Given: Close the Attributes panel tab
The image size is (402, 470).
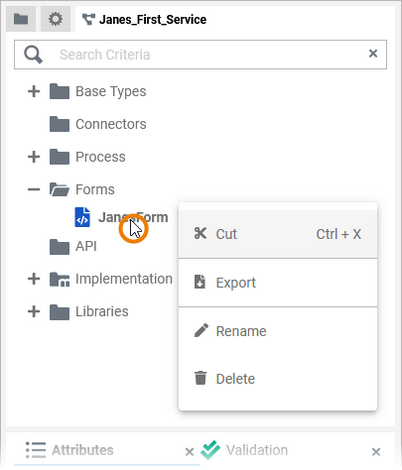Looking at the screenshot, I should tap(189, 452).
